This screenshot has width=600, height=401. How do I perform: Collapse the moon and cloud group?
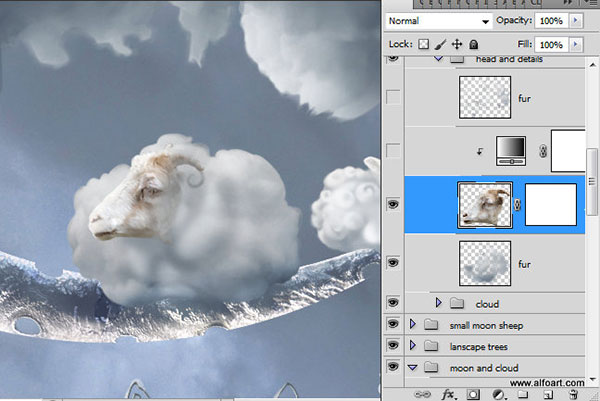[412, 367]
